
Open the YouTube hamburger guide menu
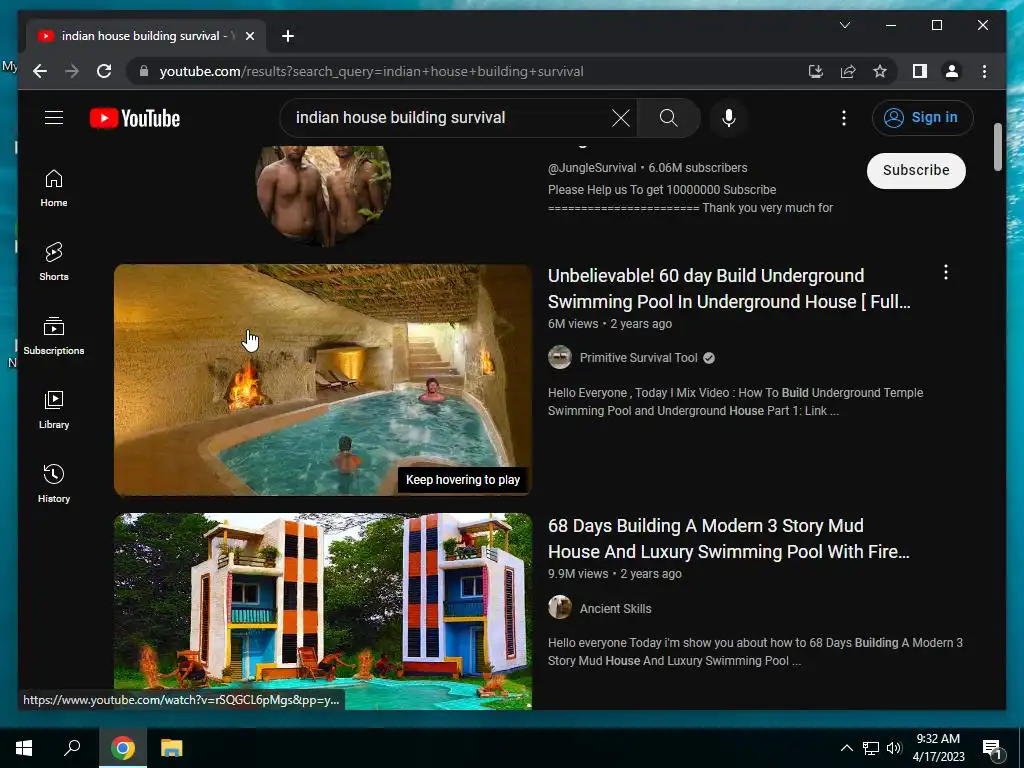54,118
